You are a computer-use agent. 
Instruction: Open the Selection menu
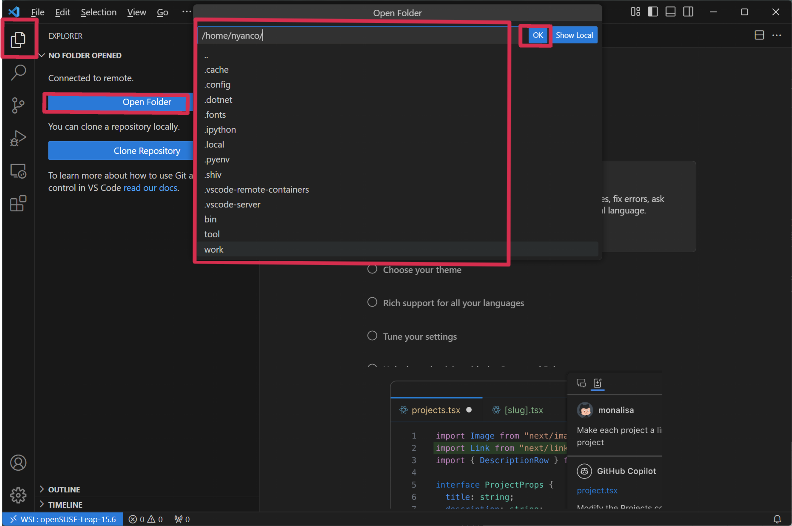(98, 12)
